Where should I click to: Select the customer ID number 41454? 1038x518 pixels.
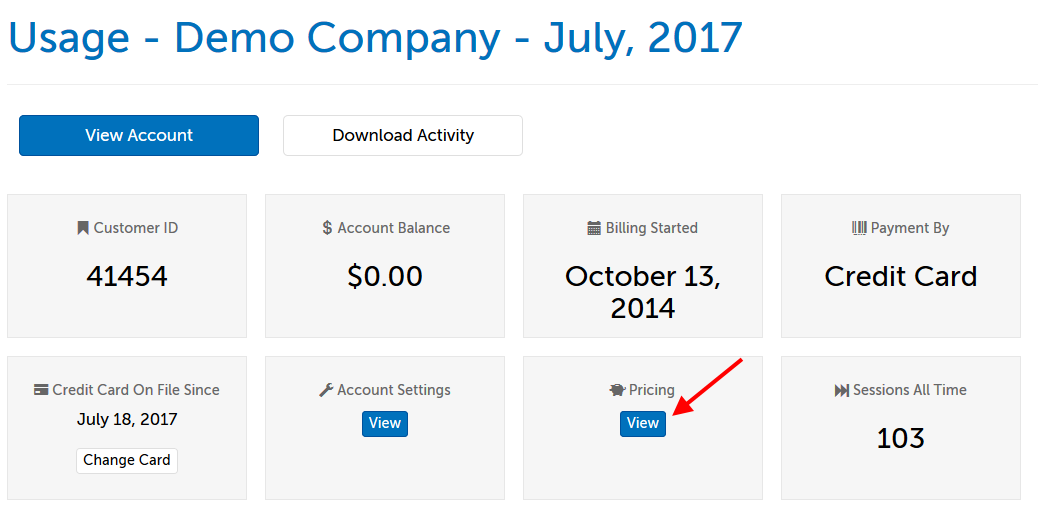coord(127,276)
